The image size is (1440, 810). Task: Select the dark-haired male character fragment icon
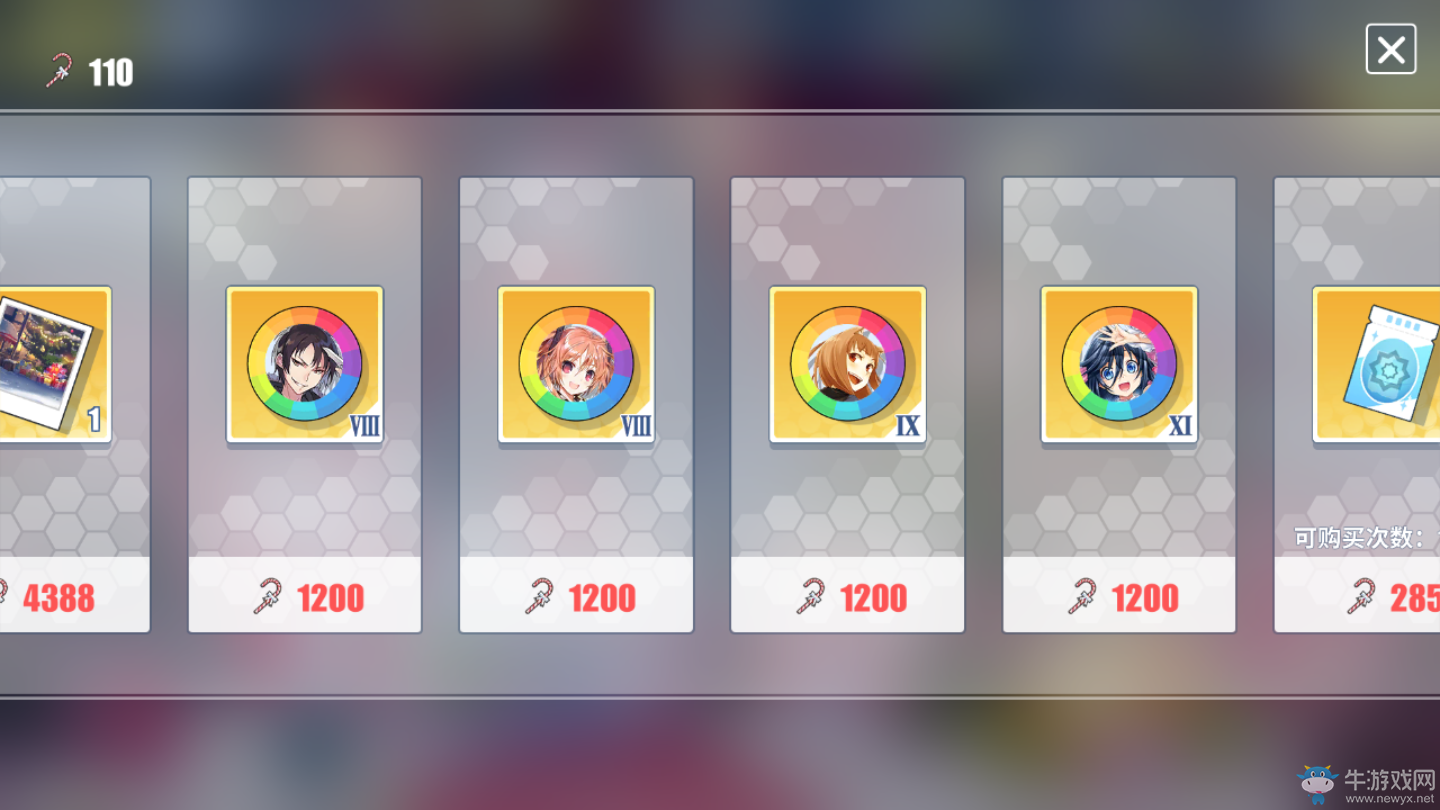305,364
